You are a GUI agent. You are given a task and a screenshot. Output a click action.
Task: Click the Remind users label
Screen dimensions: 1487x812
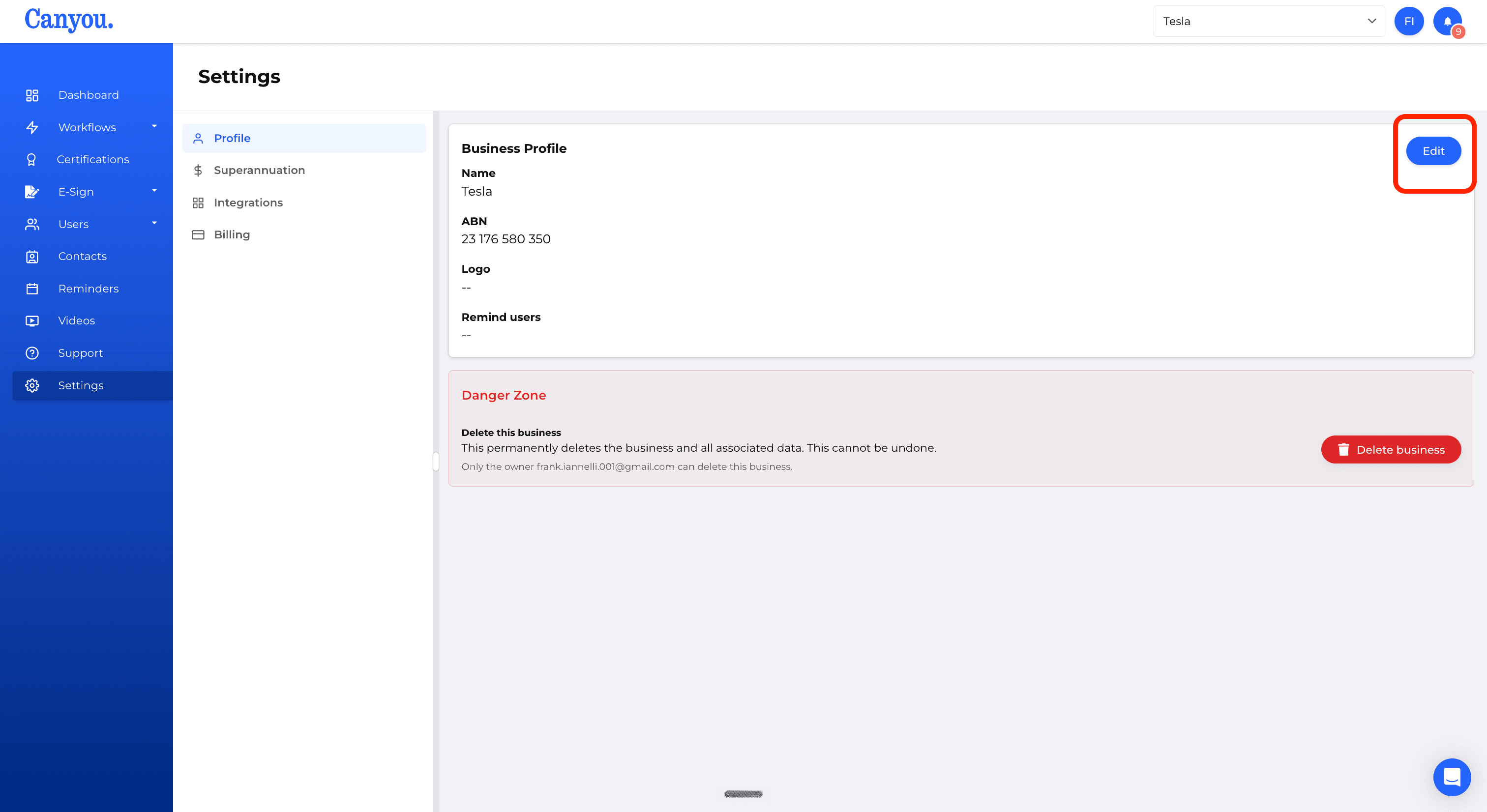click(x=501, y=318)
